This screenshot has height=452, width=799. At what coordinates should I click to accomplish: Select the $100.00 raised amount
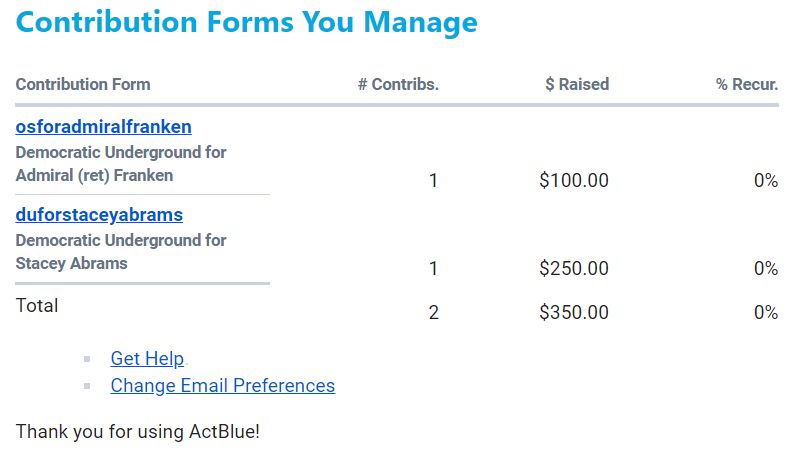[574, 181]
